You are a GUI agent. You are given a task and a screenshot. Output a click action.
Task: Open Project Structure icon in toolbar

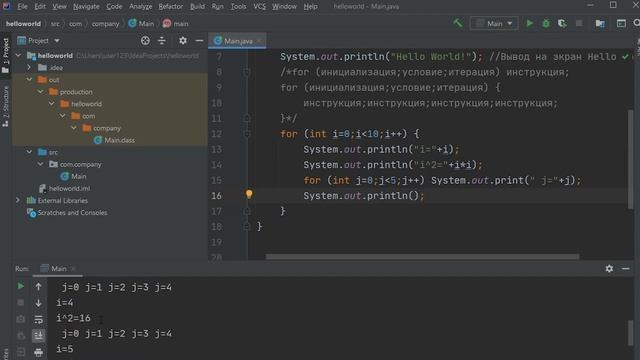(x=600, y=24)
